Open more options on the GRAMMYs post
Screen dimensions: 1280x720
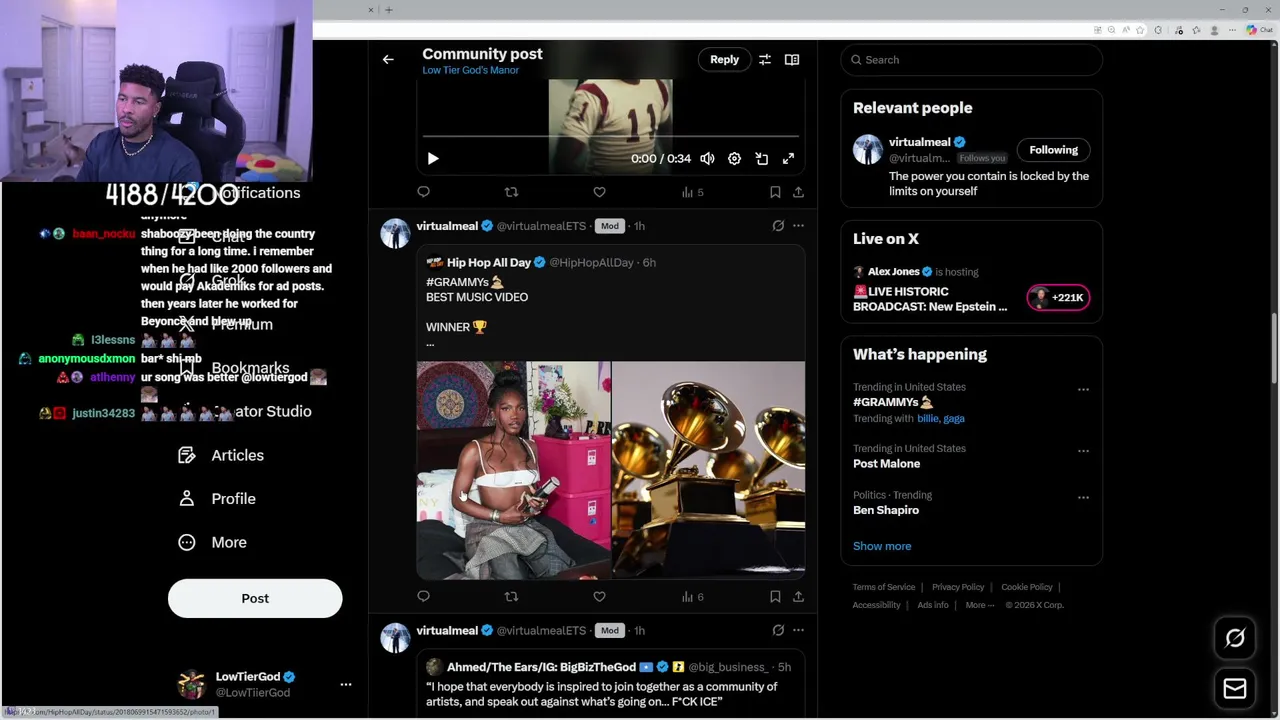click(x=798, y=226)
